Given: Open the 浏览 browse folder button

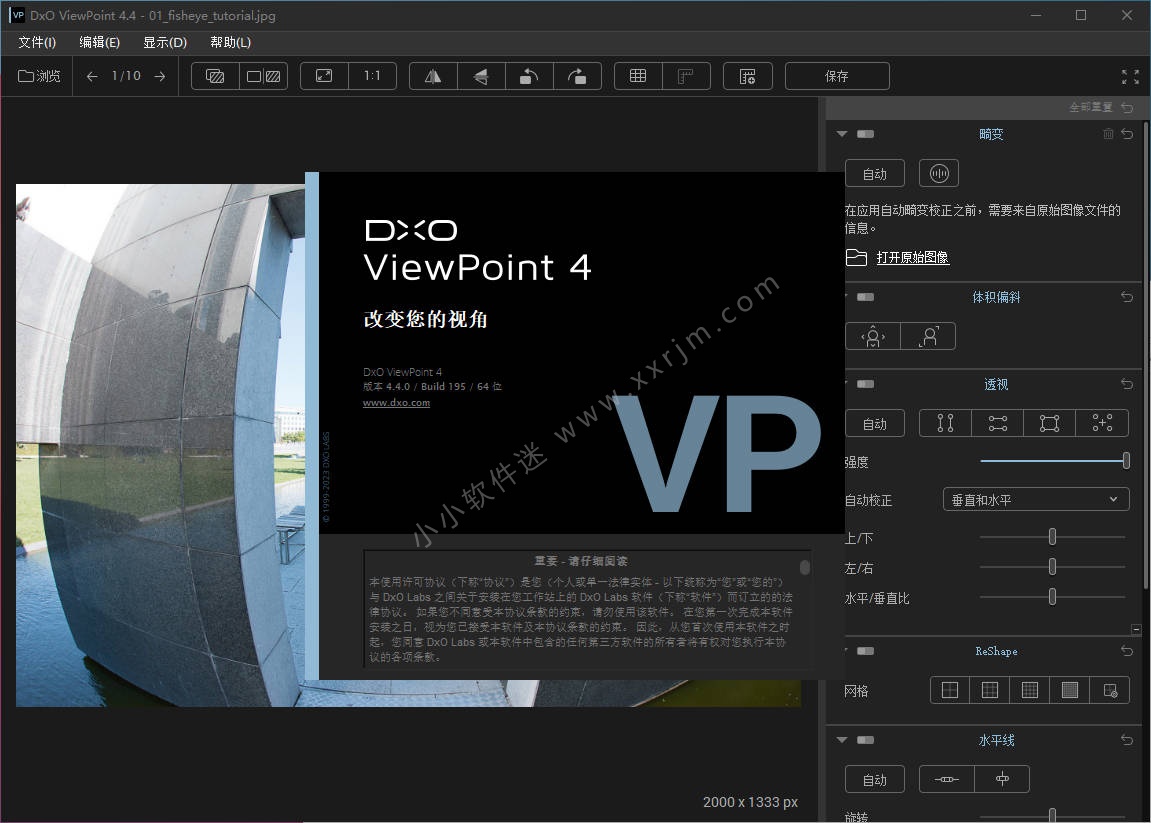Looking at the screenshot, I should pos(39,76).
